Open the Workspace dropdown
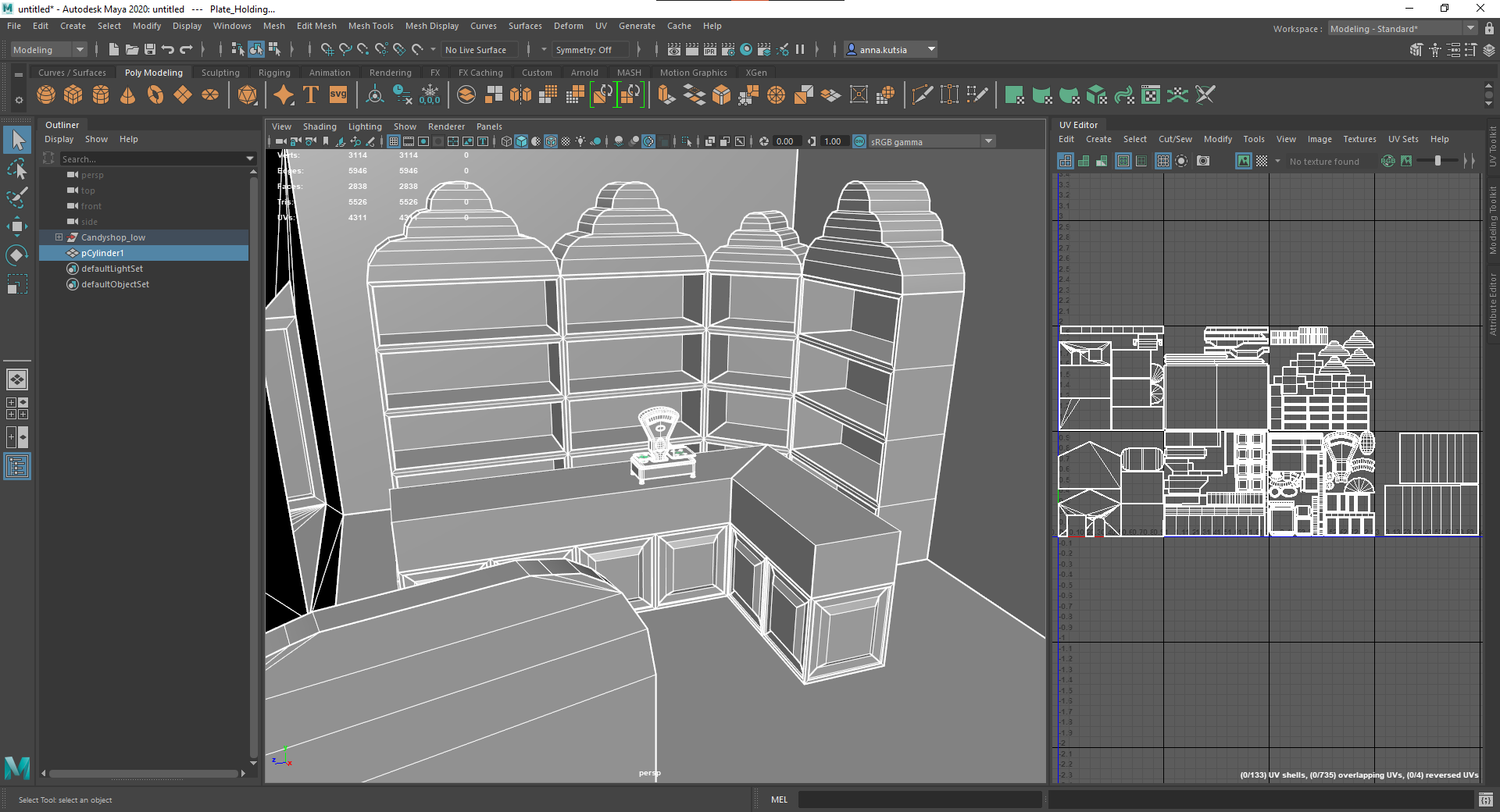Screen dimensions: 1500x812 point(1403,28)
